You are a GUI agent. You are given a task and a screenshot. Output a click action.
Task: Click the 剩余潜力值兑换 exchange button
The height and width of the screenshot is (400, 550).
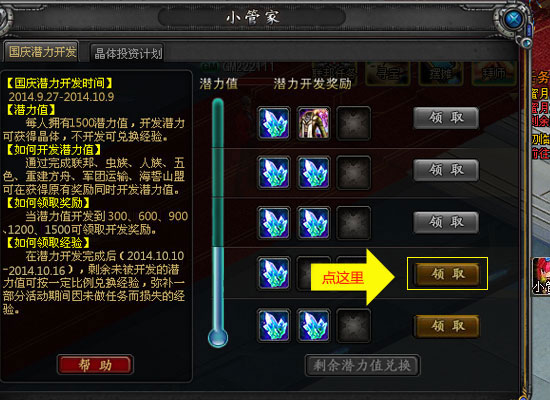[362, 366]
